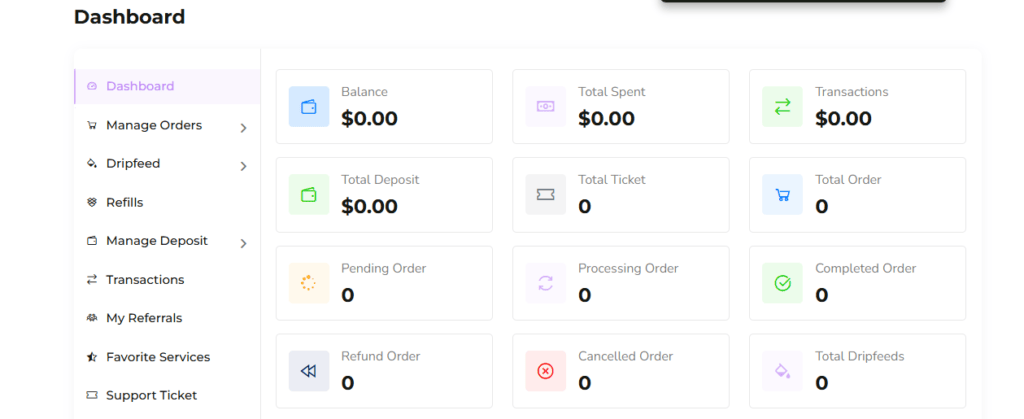1024x419 pixels.
Task: Click the Processing Order refresh icon
Action: [546, 283]
